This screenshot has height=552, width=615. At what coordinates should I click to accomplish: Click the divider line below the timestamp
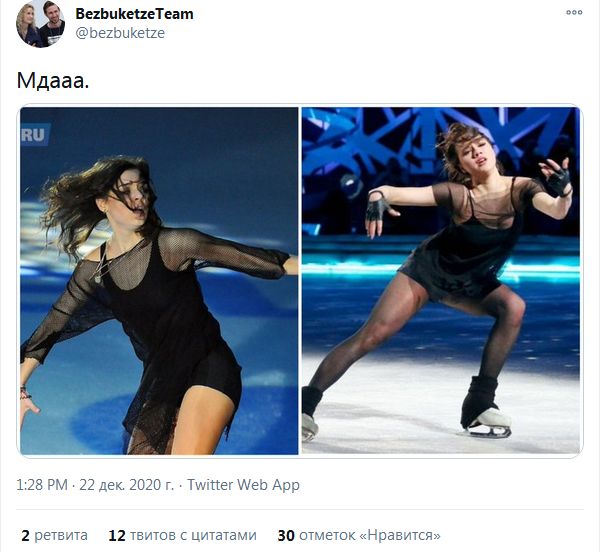[x=300, y=510]
